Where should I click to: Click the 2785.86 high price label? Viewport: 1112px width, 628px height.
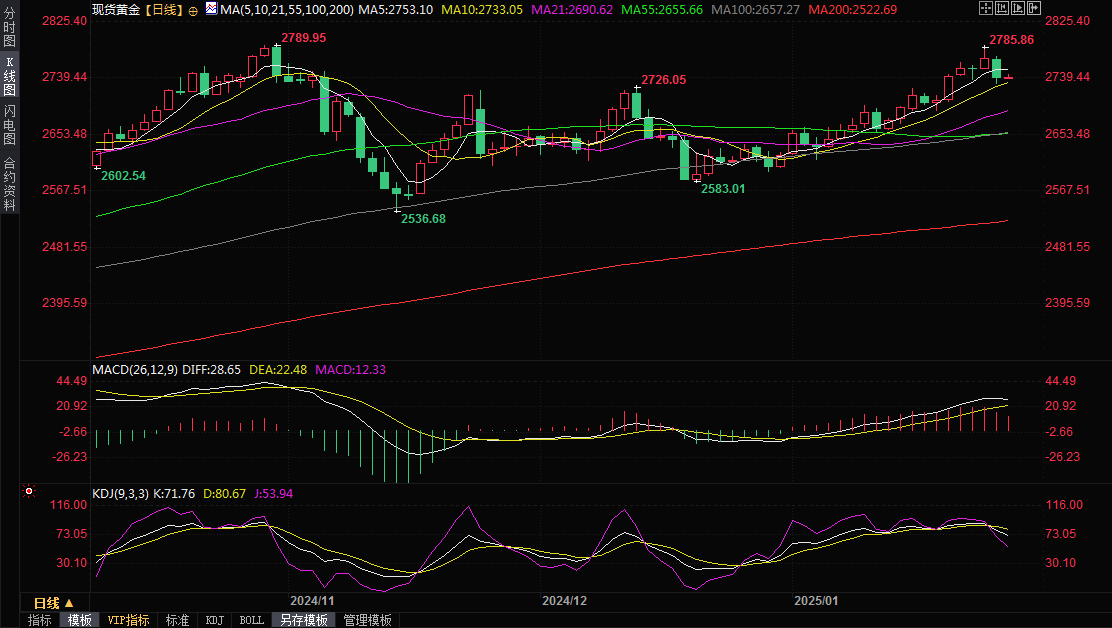(1011, 40)
